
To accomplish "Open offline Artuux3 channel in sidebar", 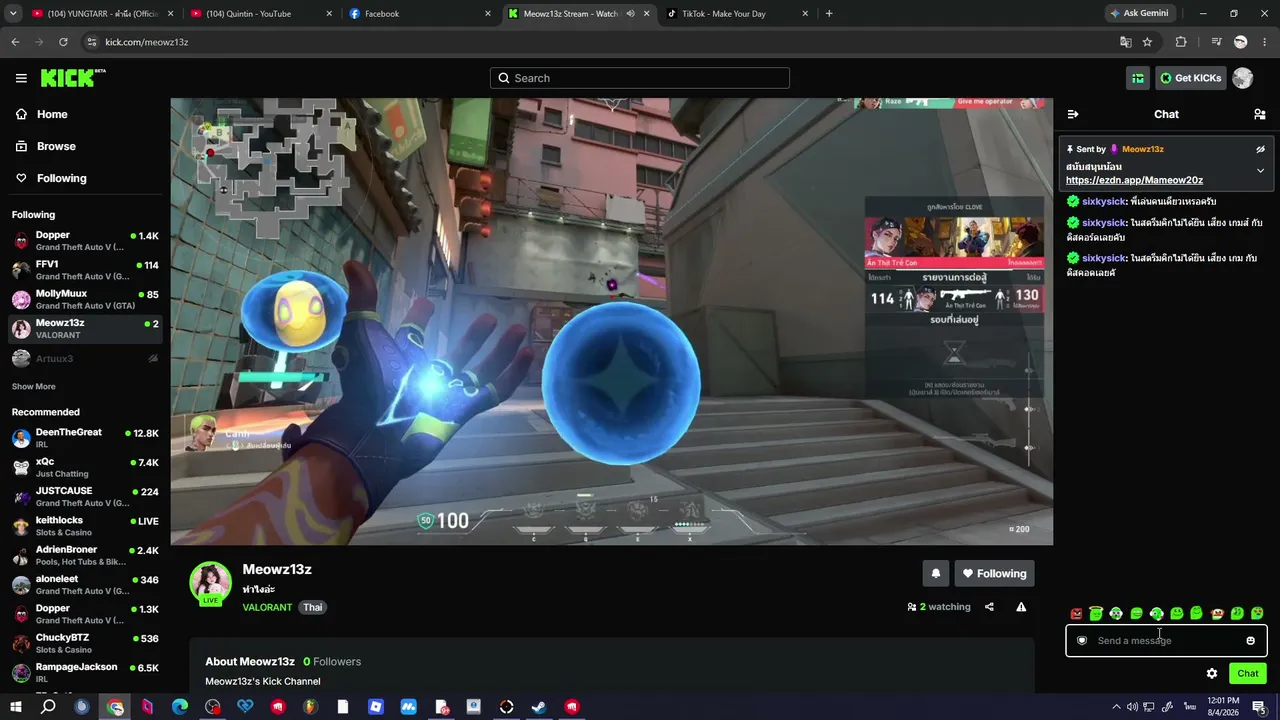I will click(x=85, y=358).
